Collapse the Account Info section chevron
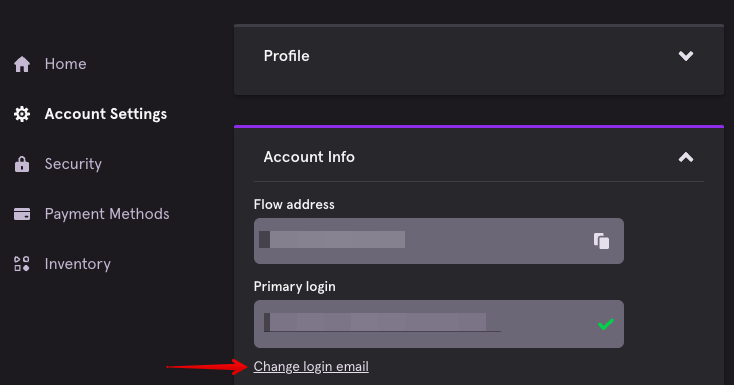This screenshot has width=734, height=385. pyautogui.click(x=686, y=157)
